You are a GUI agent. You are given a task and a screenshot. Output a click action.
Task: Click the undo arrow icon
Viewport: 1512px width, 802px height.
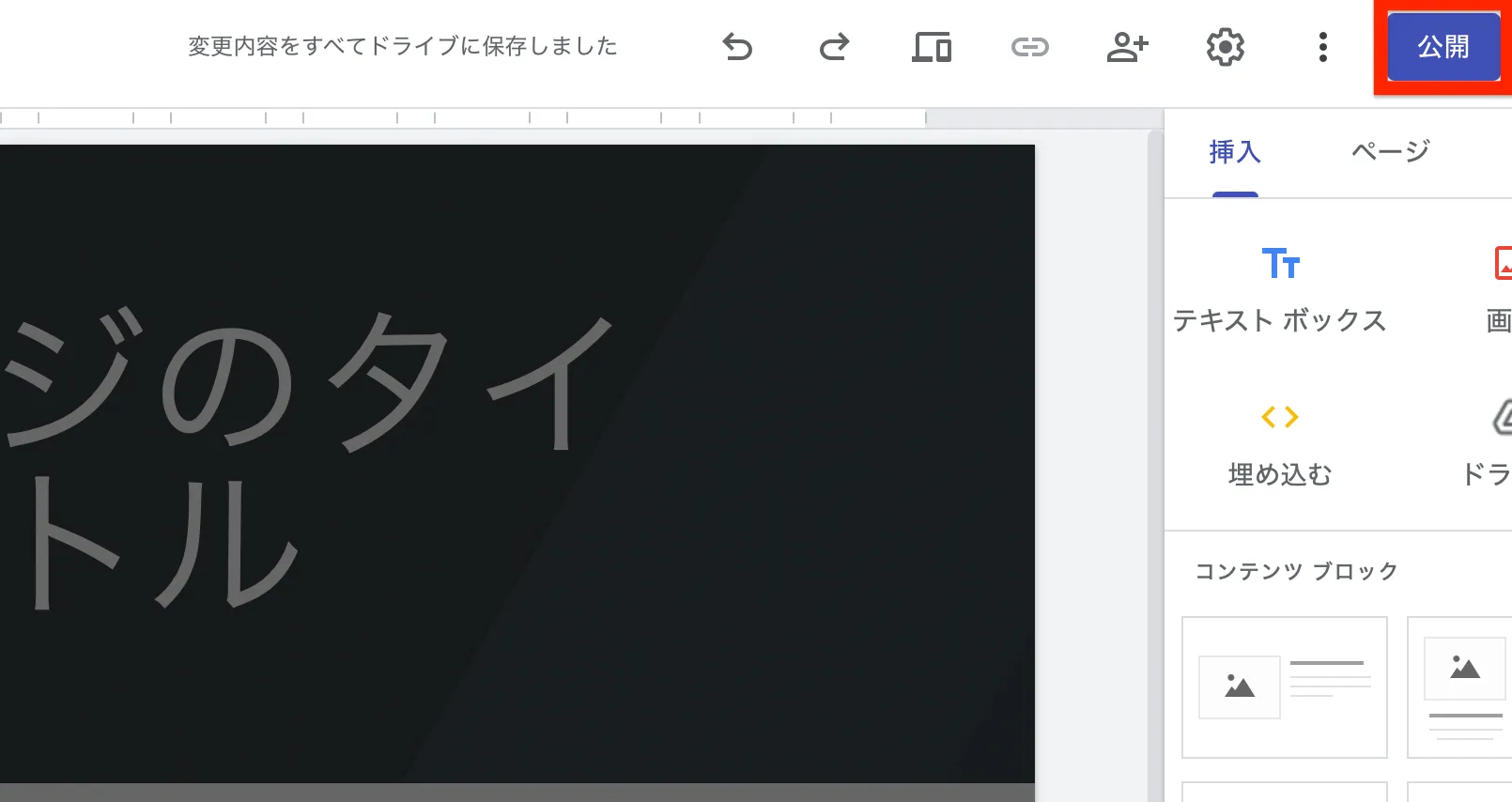(x=737, y=46)
